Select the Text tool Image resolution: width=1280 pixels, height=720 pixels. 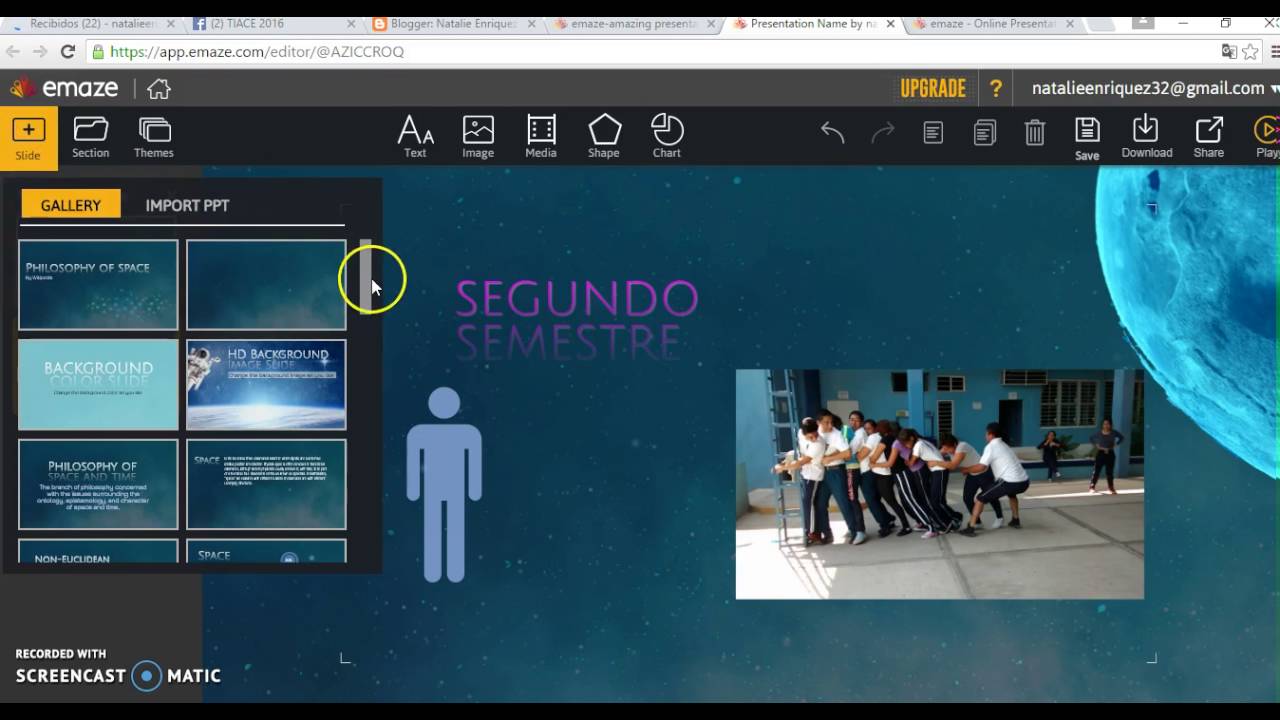415,137
